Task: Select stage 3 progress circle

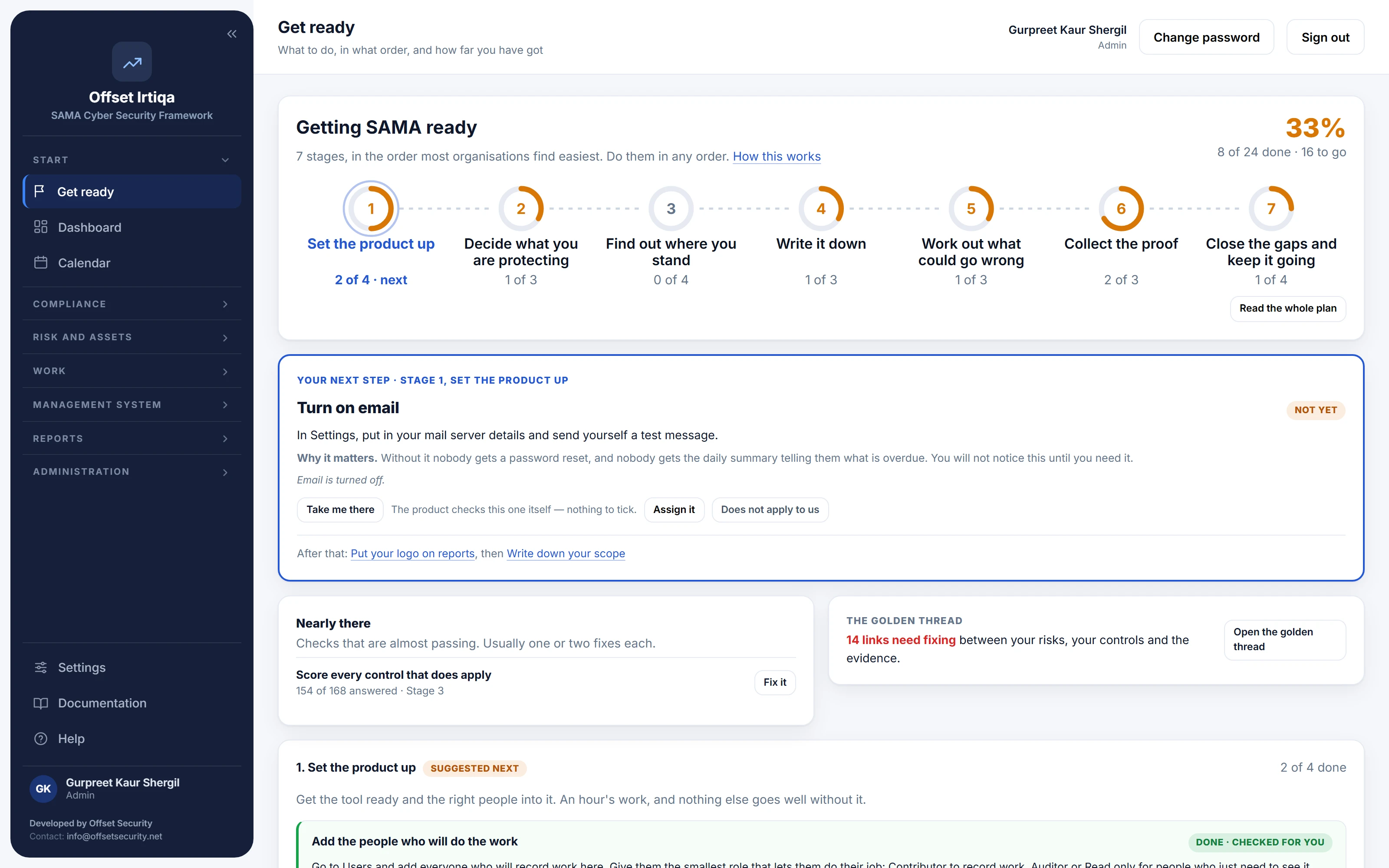Action: coord(671,208)
